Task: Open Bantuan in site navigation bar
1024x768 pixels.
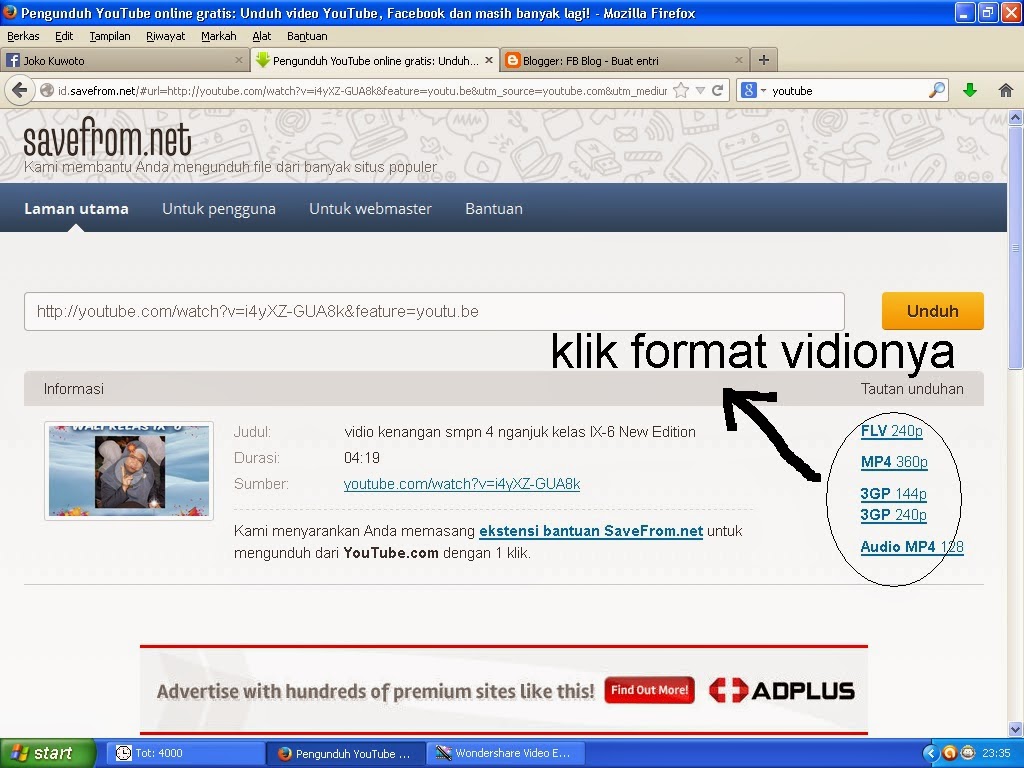Action: [x=494, y=209]
